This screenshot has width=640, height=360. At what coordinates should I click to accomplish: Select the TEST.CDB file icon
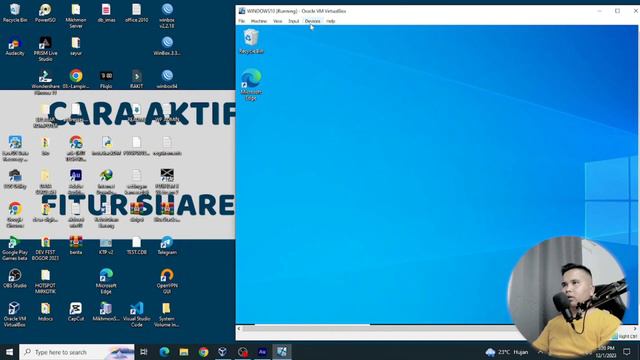click(136, 245)
